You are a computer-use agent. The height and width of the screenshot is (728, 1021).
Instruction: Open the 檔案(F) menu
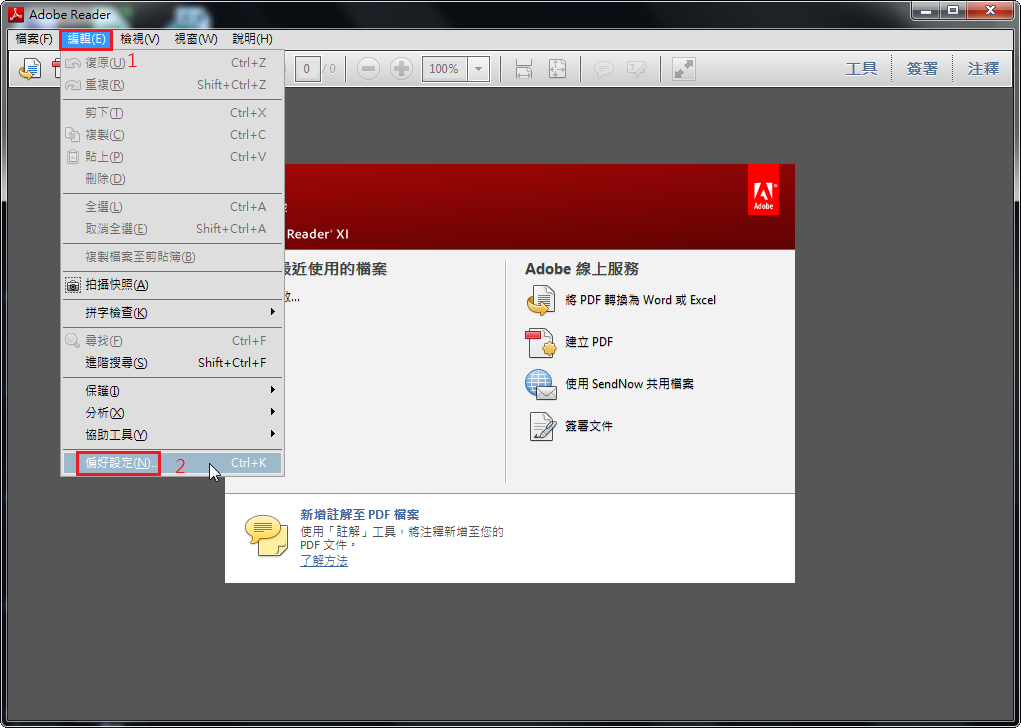tap(34, 39)
